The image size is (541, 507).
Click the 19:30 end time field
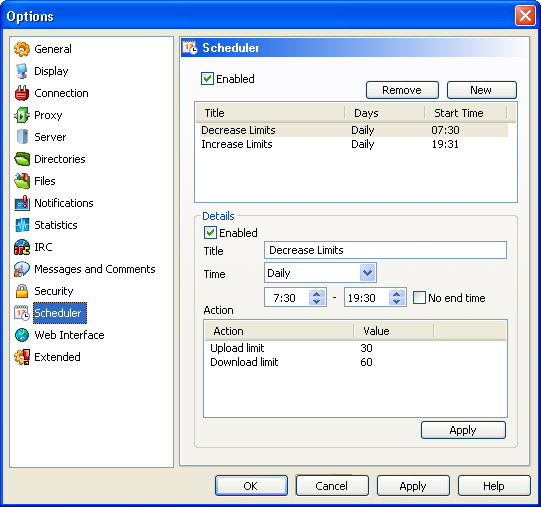(x=367, y=298)
